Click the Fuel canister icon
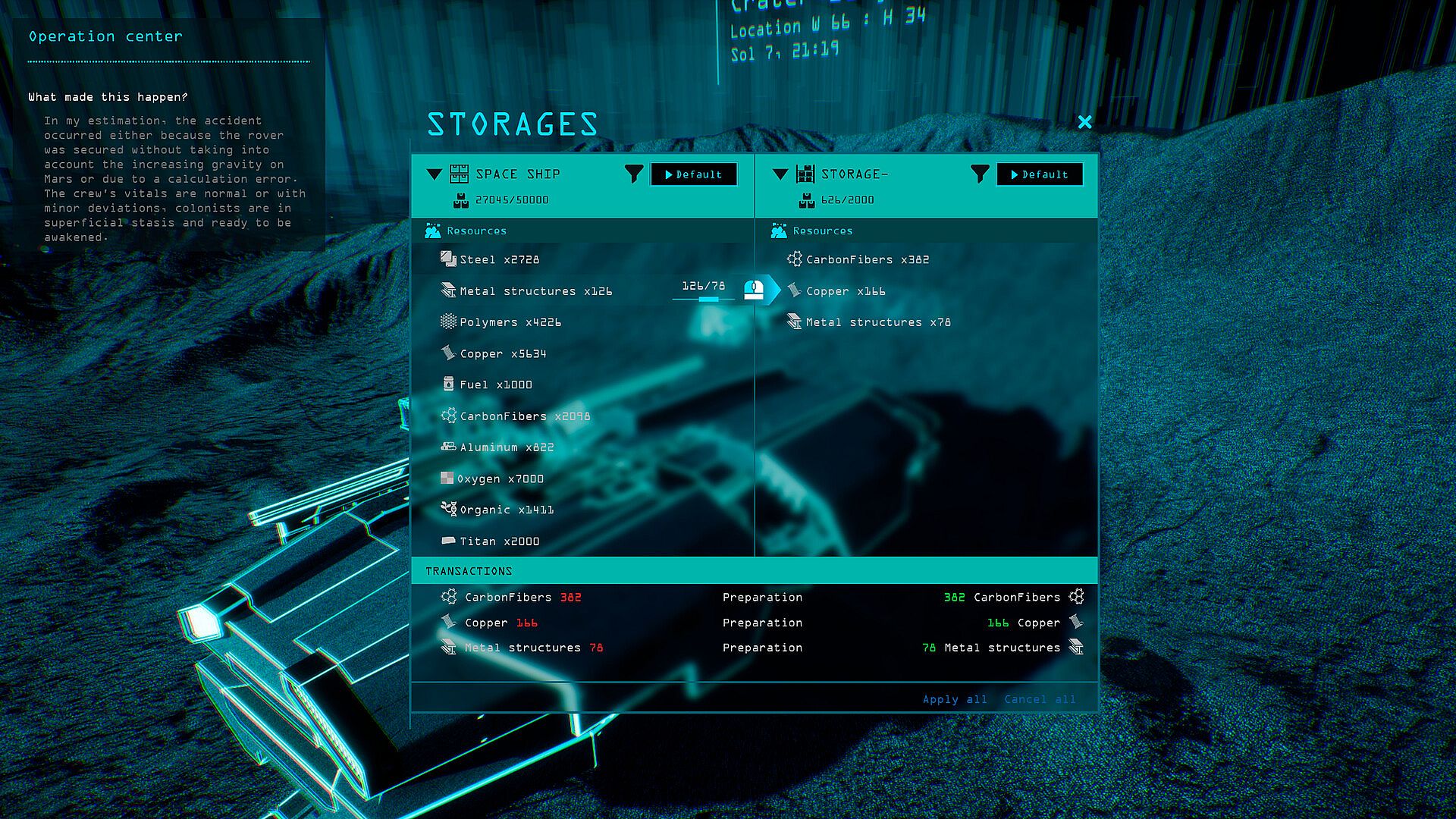The height and width of the screenshot is (819, 1456). pyautogui.click(x=448, y=384)
